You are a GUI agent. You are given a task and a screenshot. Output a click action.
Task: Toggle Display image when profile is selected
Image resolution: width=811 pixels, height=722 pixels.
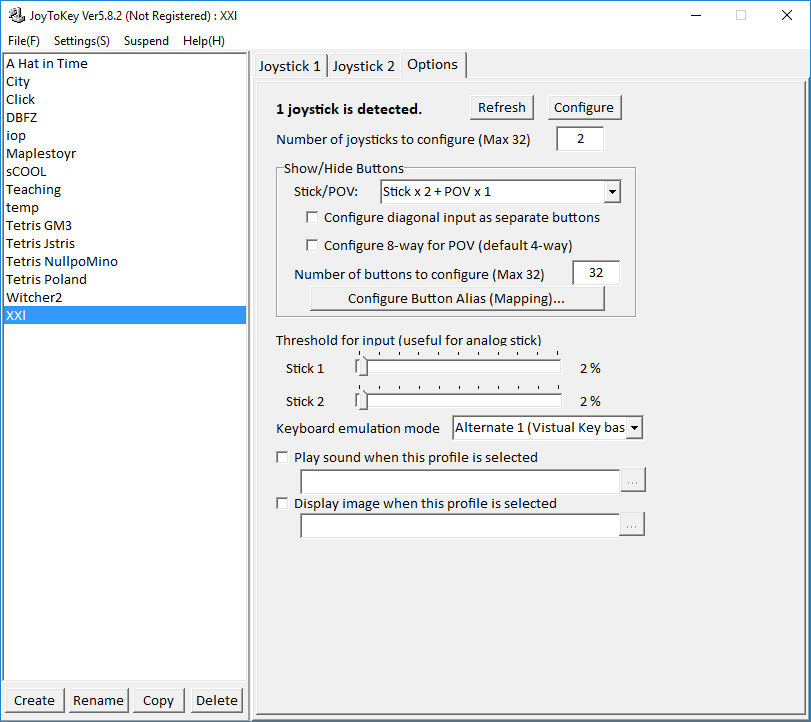(282, 503)
